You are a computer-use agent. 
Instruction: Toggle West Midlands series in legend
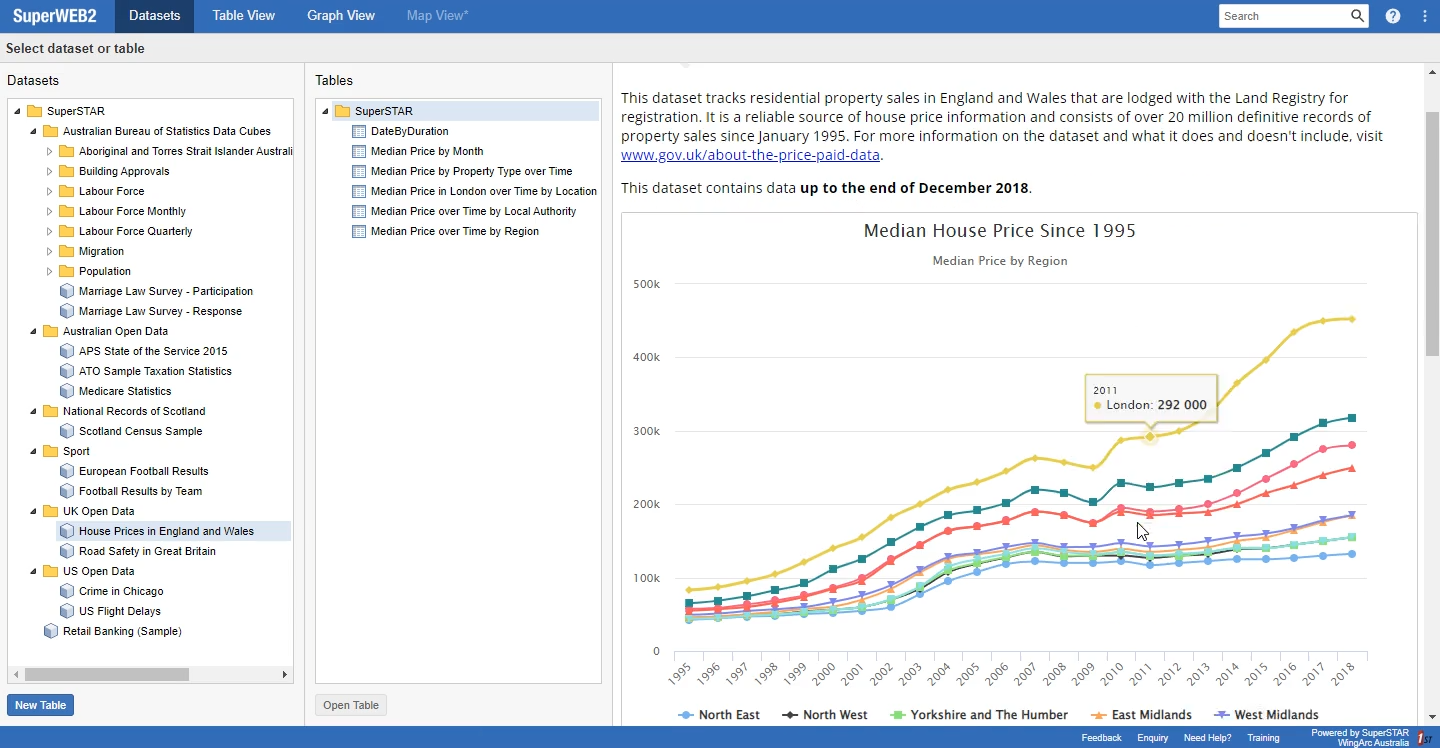click(1265, 715)
